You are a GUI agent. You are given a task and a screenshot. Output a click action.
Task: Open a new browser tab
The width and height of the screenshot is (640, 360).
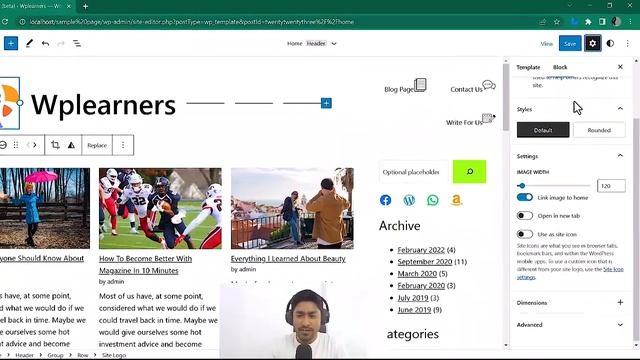tap(85, 6)
